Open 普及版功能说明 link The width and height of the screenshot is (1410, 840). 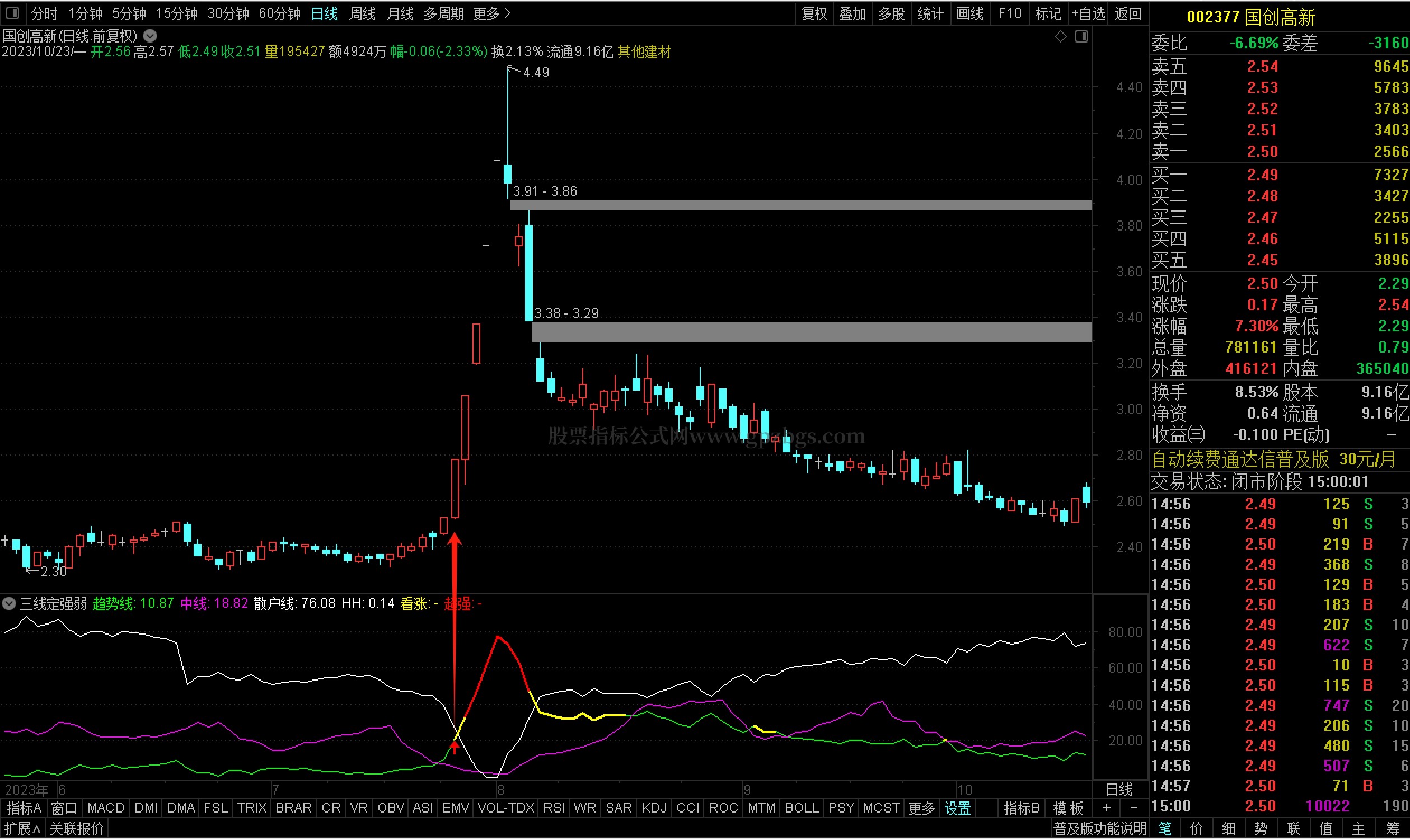1100,830
